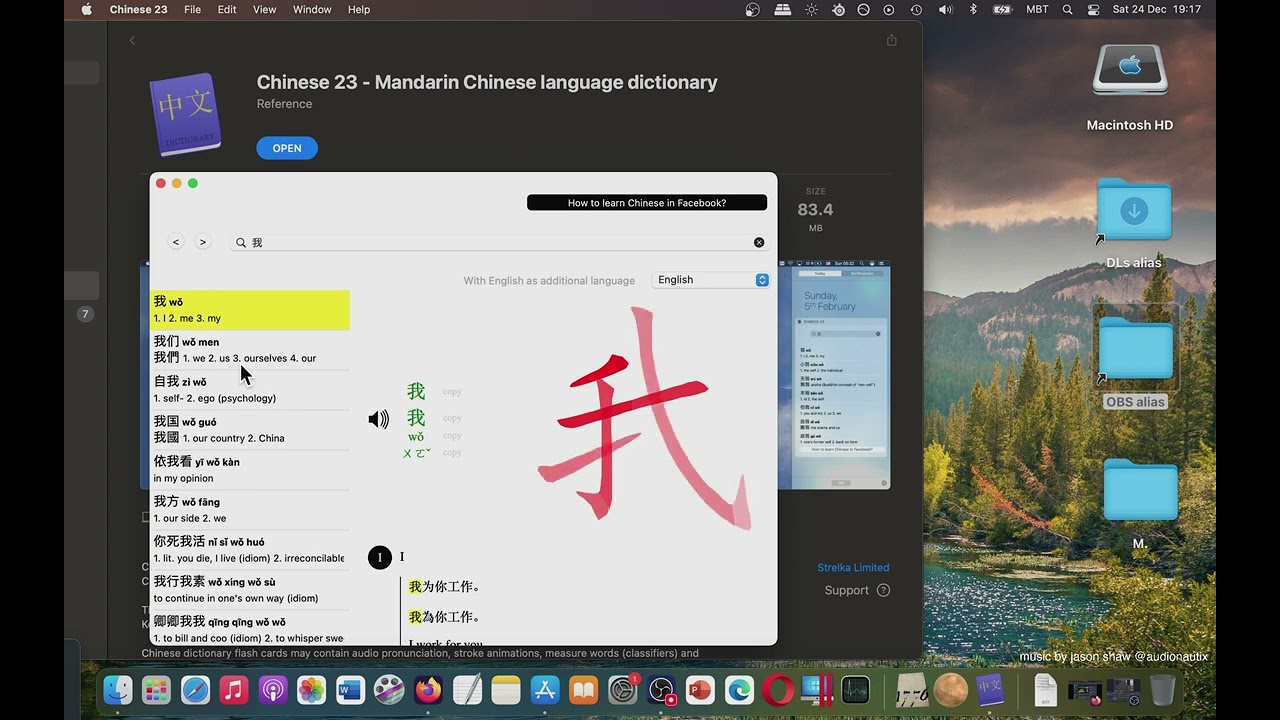Launch PowerPoint from the dock

(x=700, y=690)
